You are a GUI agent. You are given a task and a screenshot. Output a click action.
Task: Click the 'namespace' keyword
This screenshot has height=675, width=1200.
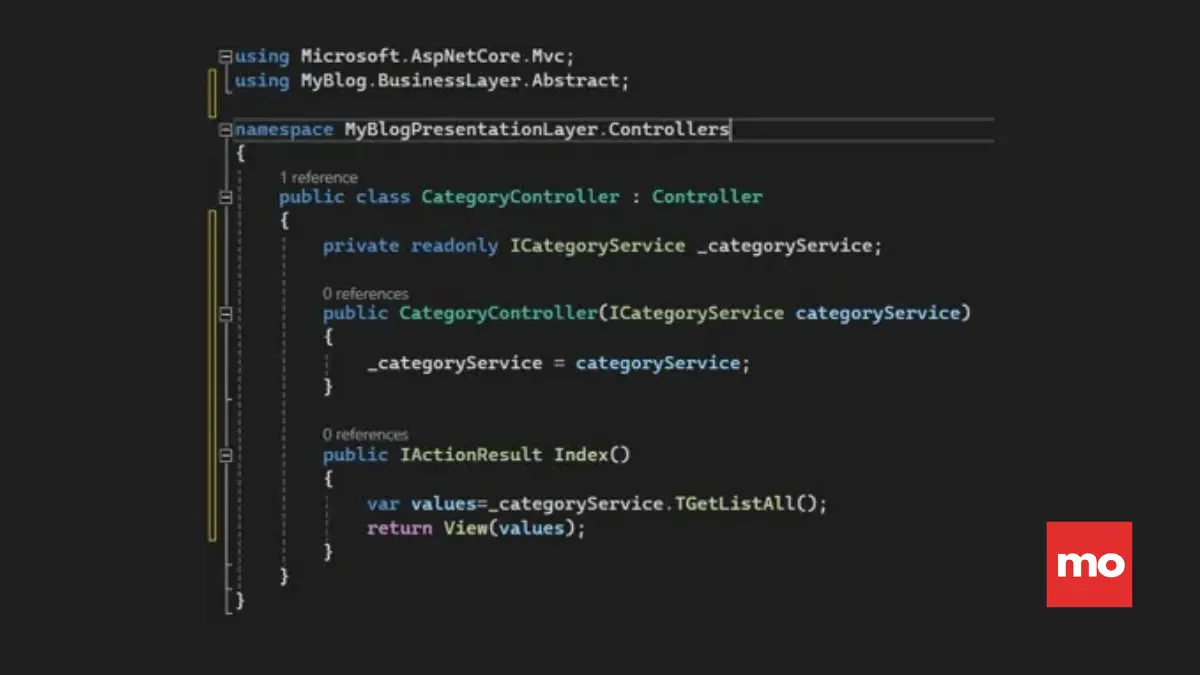284,130
